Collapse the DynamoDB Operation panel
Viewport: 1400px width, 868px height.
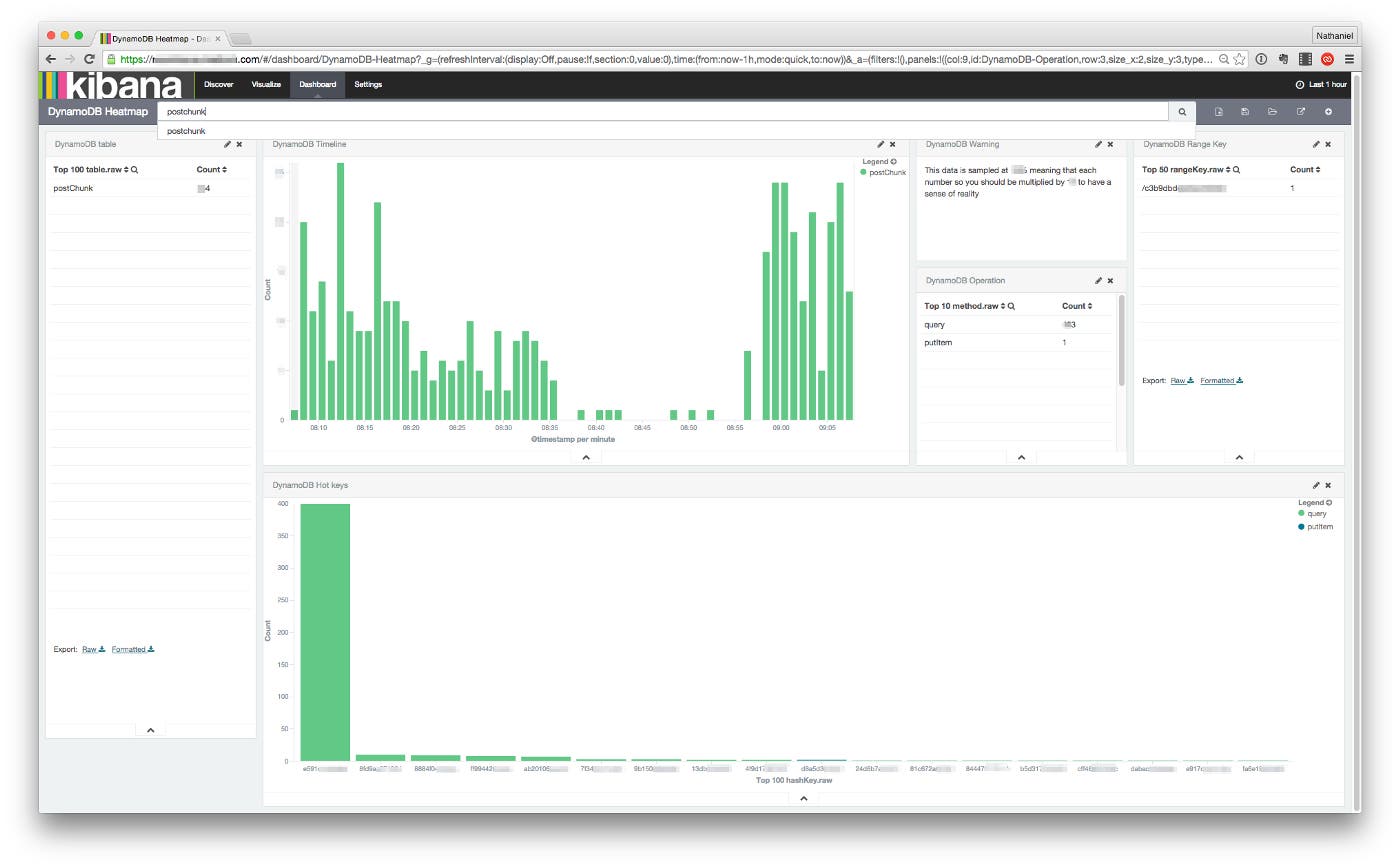[1021, 457]
